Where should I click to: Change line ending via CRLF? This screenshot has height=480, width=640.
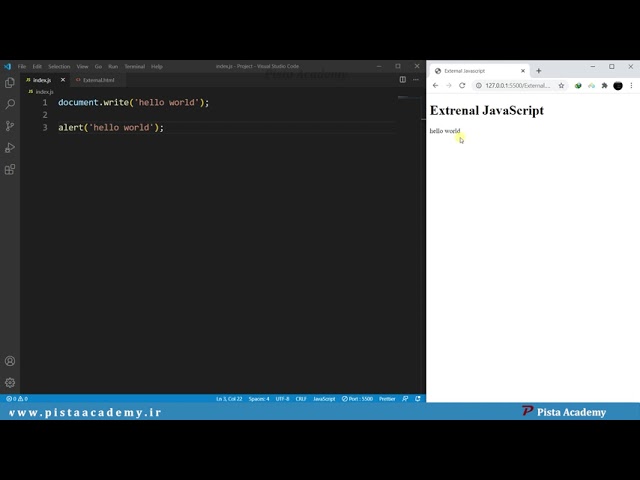[x=301, y=399]
